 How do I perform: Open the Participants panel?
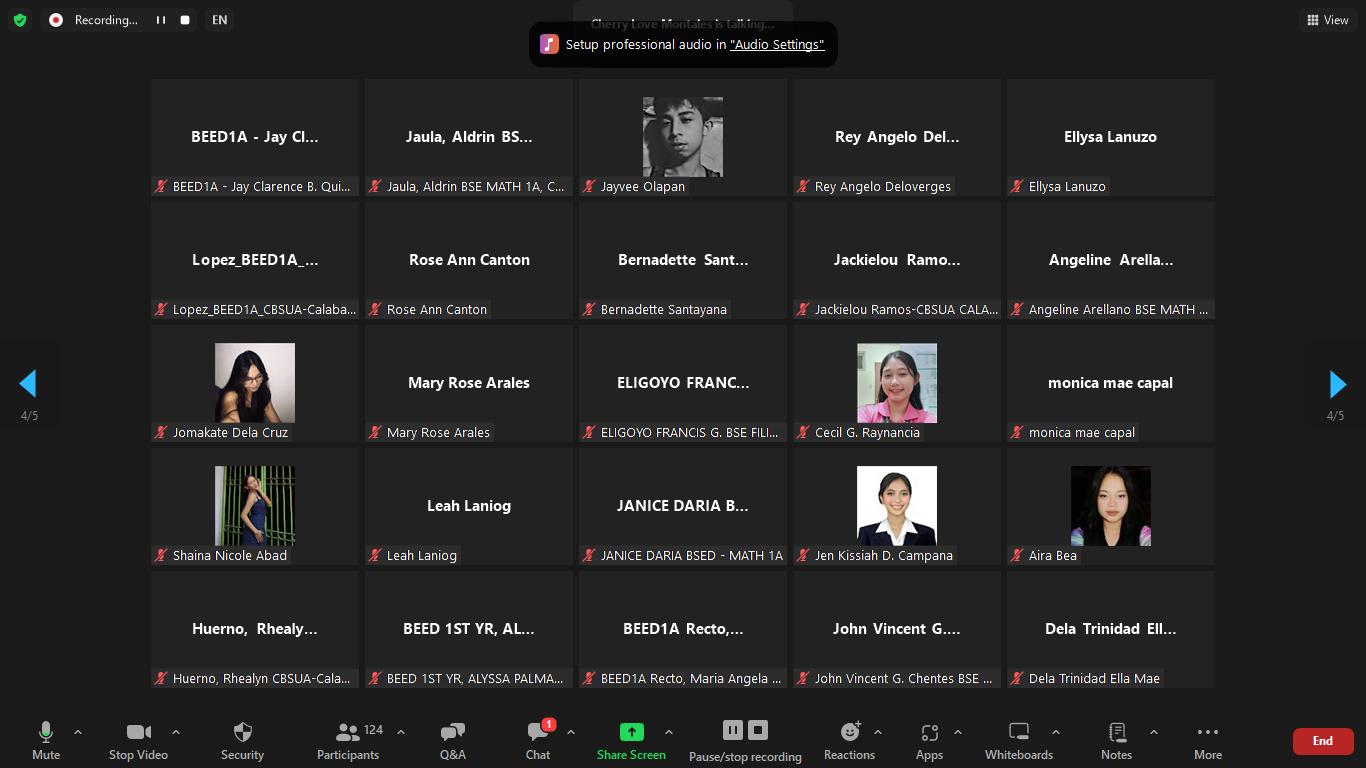(x=348, y=740)
